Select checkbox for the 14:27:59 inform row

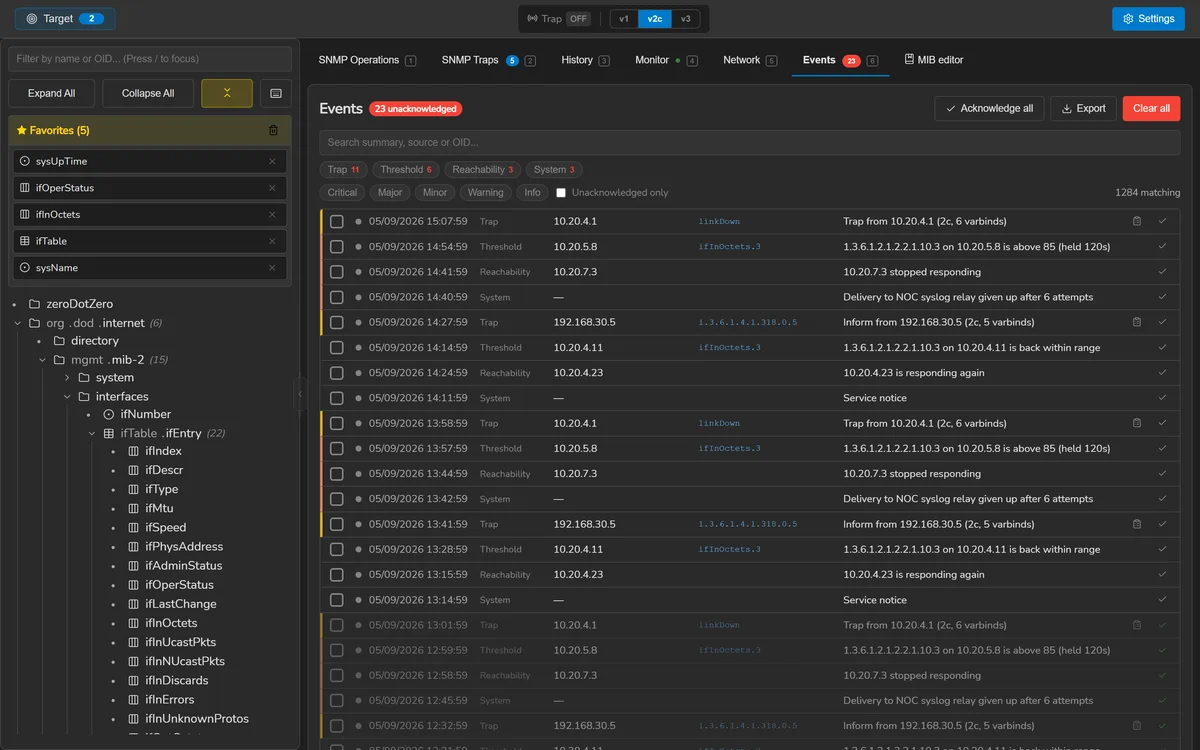click(x=337, y=322)
